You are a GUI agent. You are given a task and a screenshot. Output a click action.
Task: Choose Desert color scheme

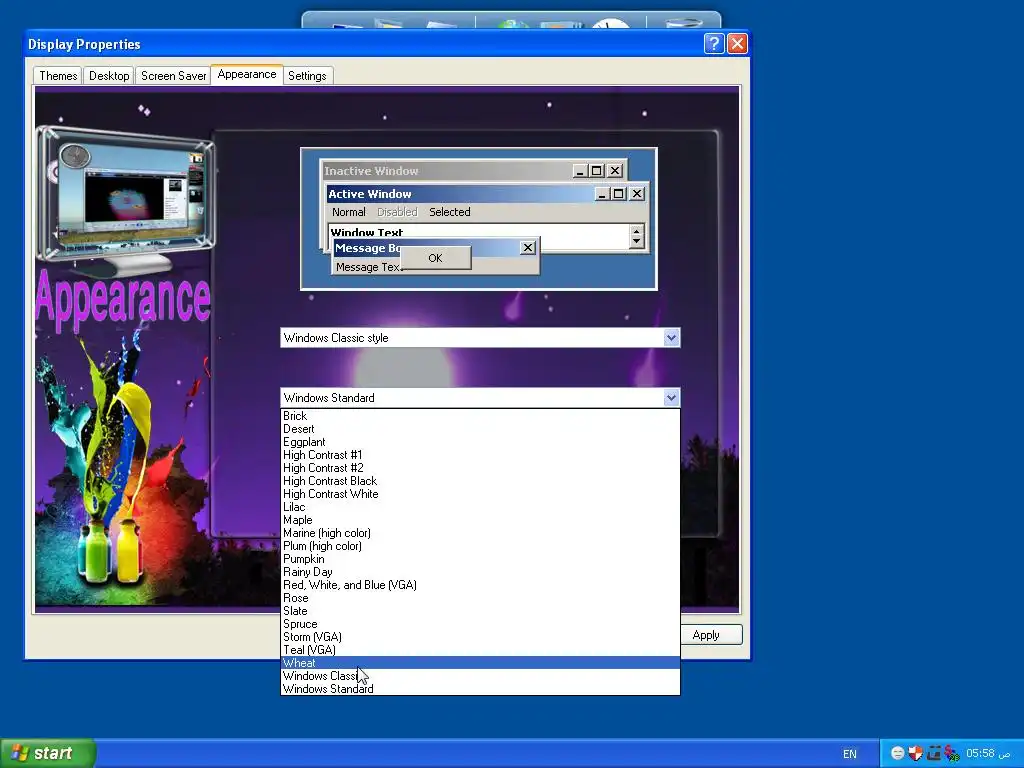click(x=480, y=429)
